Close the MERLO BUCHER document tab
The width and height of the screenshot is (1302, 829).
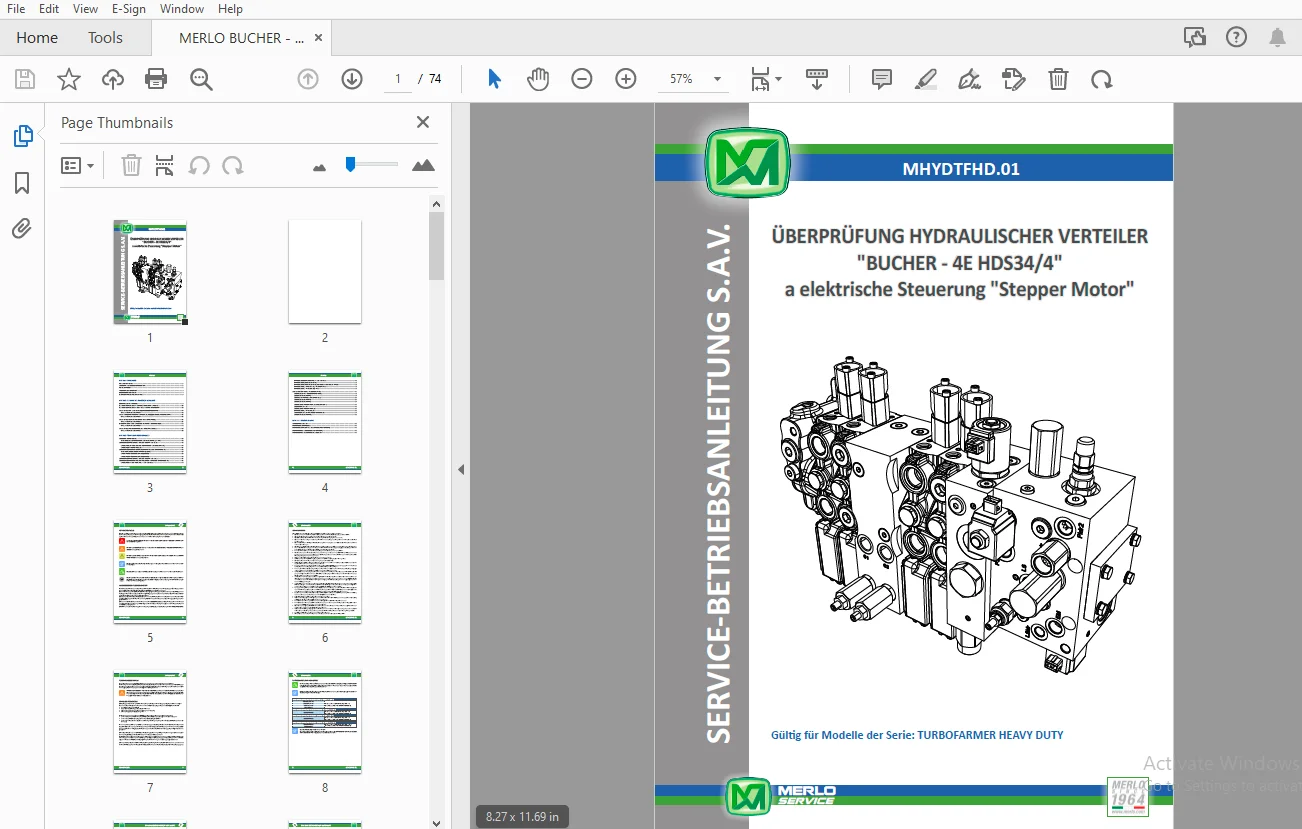[319, 38]
